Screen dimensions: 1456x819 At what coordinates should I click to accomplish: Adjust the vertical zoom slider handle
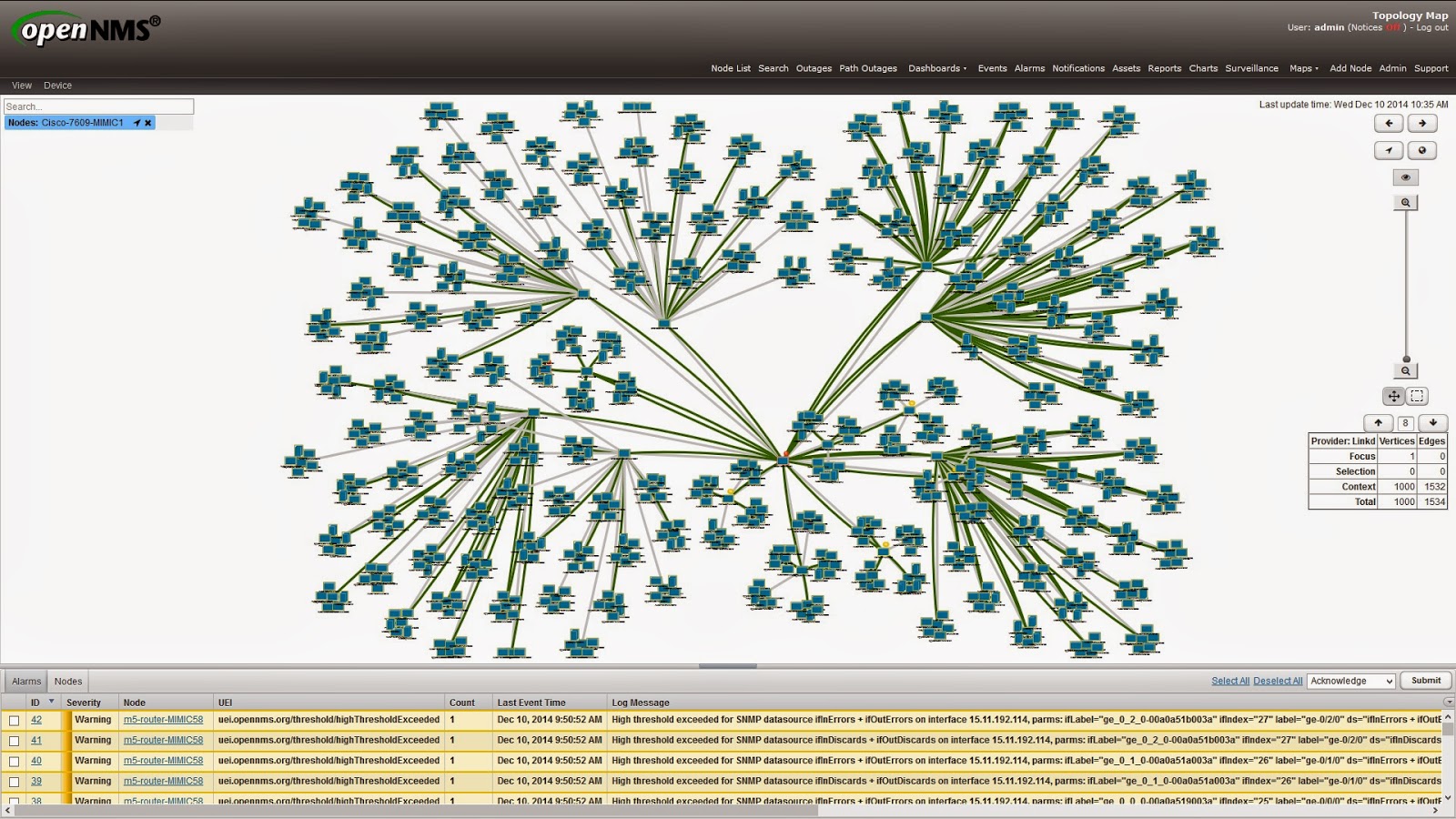coord(1407,359)
